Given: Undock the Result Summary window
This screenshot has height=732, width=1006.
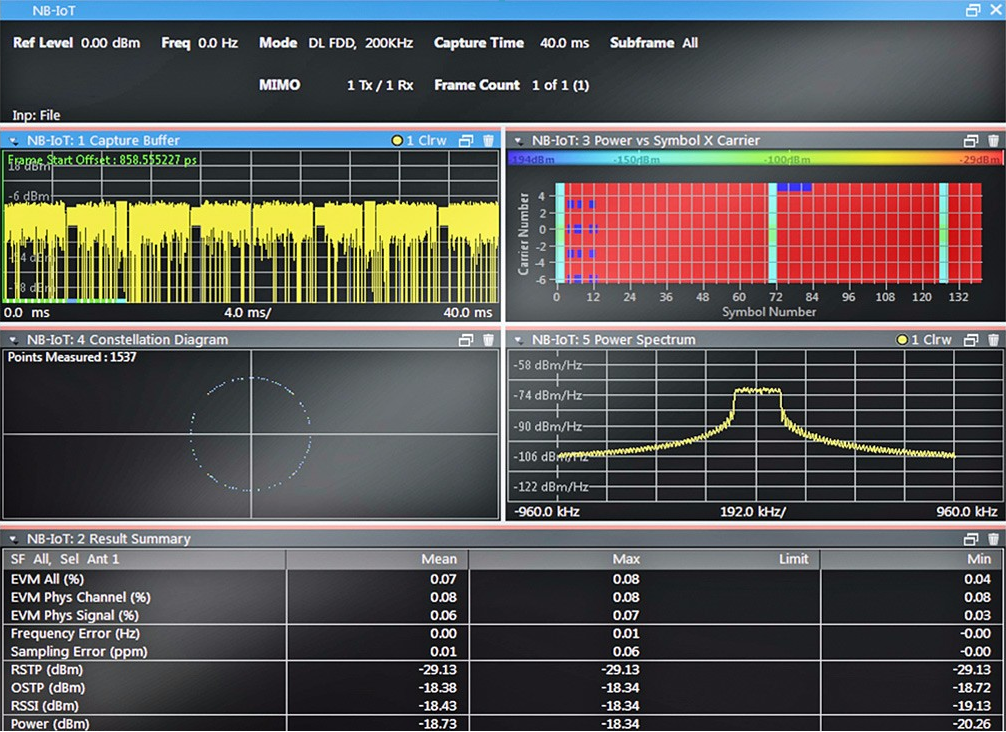Looking at the screenshot, I should (971, 539).
